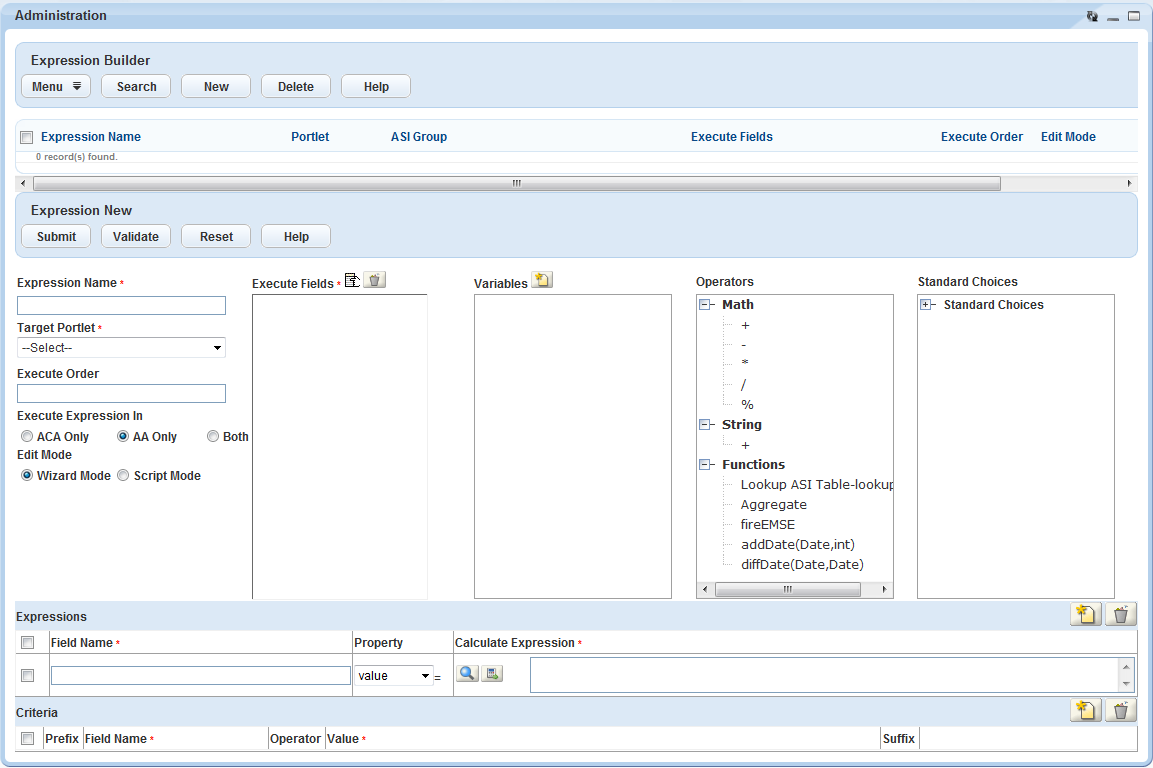Screen dimensions: 1153x768
Task: Click the add new row icon in Criteria
Action: (x=1085, y=711)
